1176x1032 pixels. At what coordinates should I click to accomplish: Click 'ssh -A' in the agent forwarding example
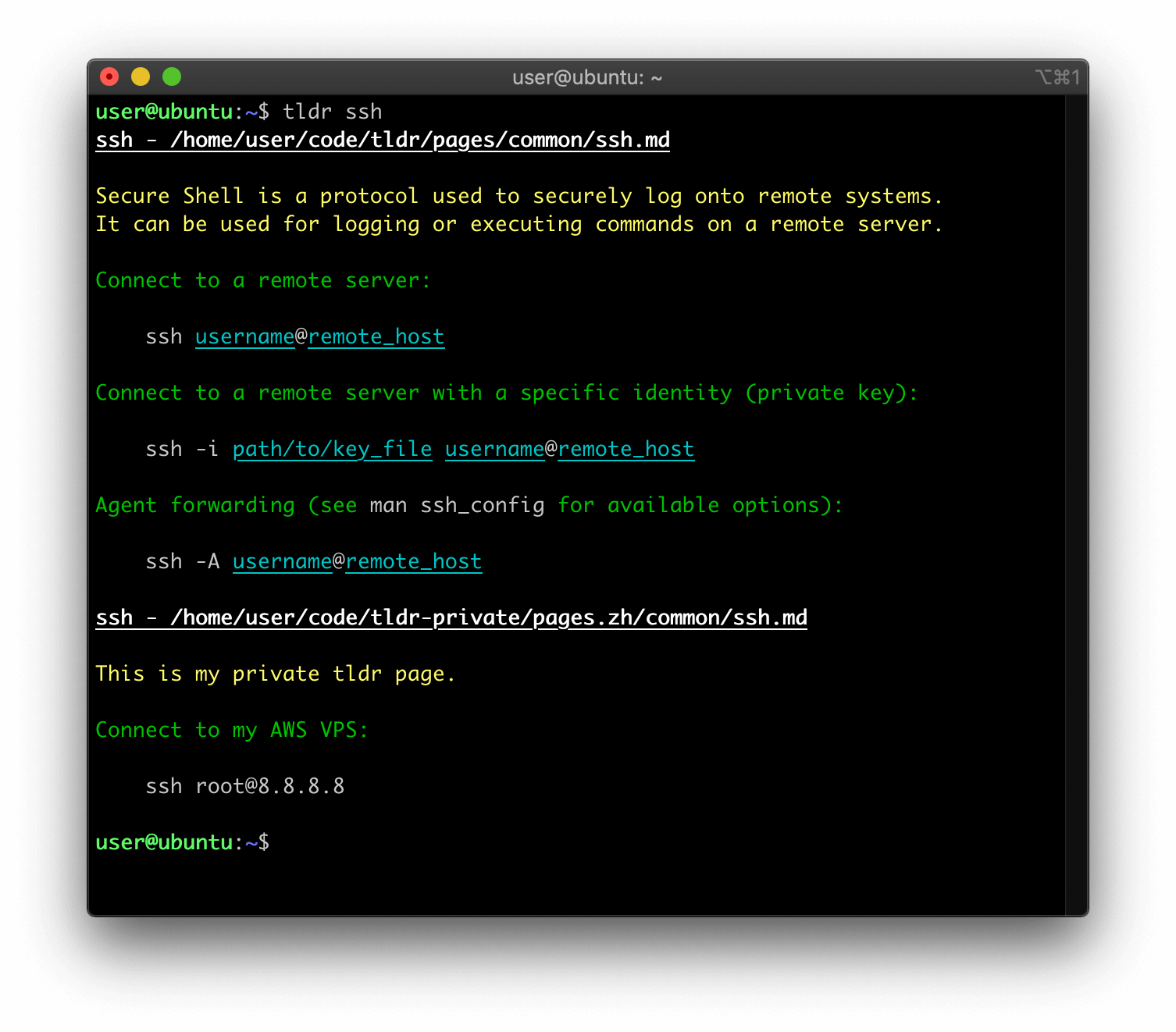tap(183, 561)
